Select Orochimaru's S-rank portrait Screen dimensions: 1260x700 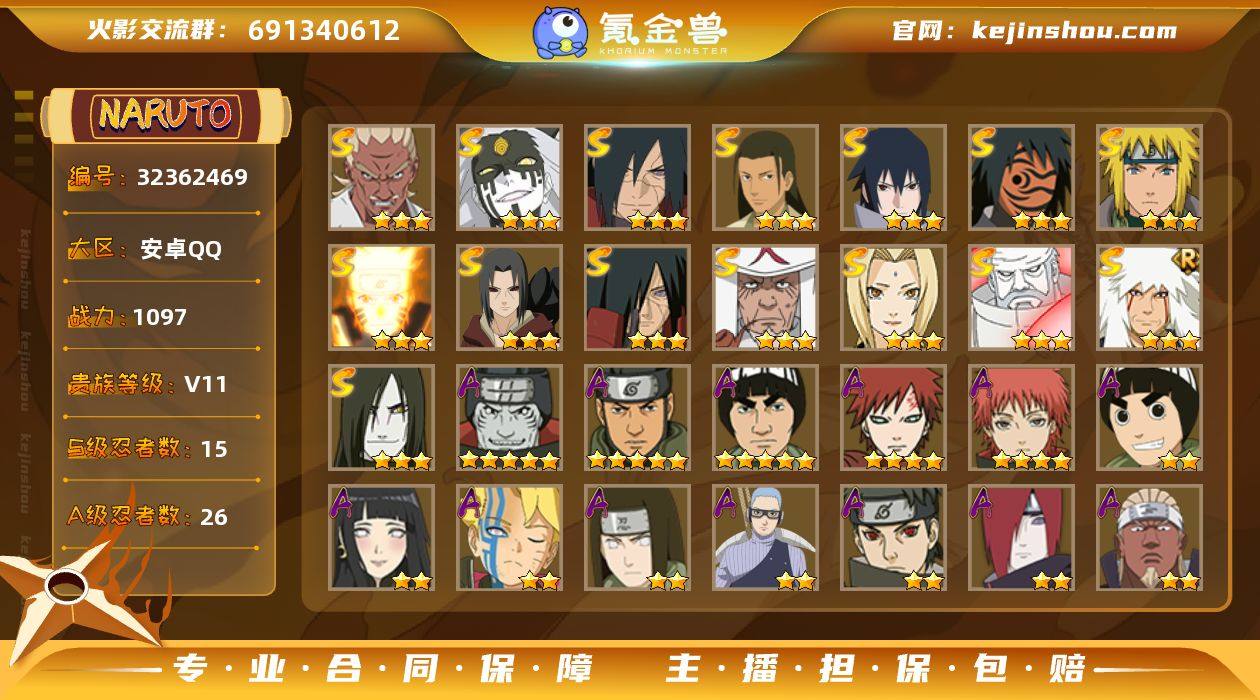pyautogui.click(x=381, y=417)
